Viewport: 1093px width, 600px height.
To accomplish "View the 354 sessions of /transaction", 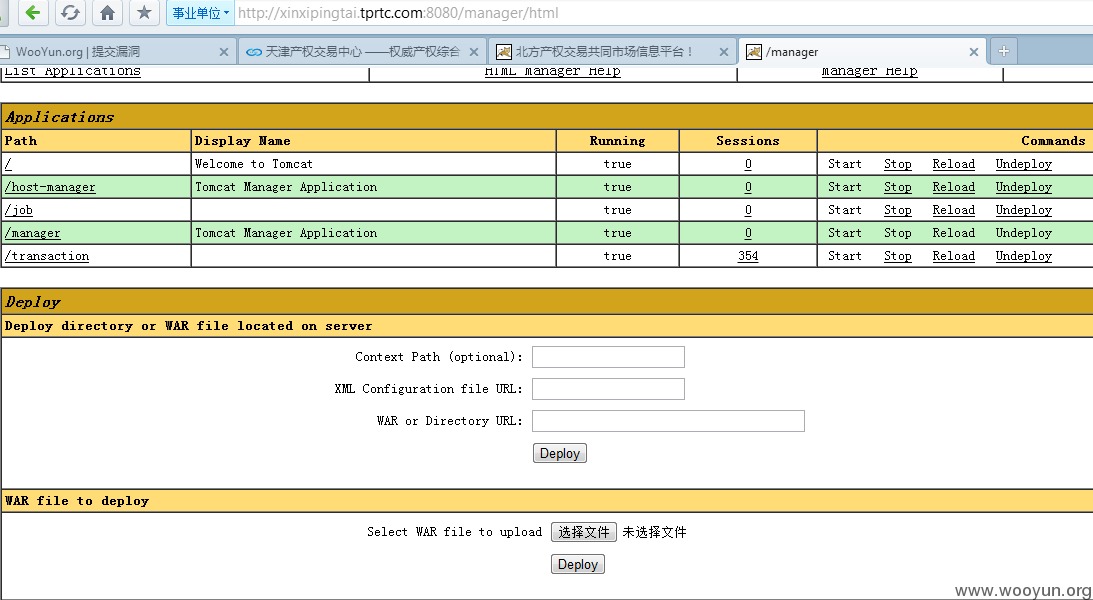I will click(748, 256).
